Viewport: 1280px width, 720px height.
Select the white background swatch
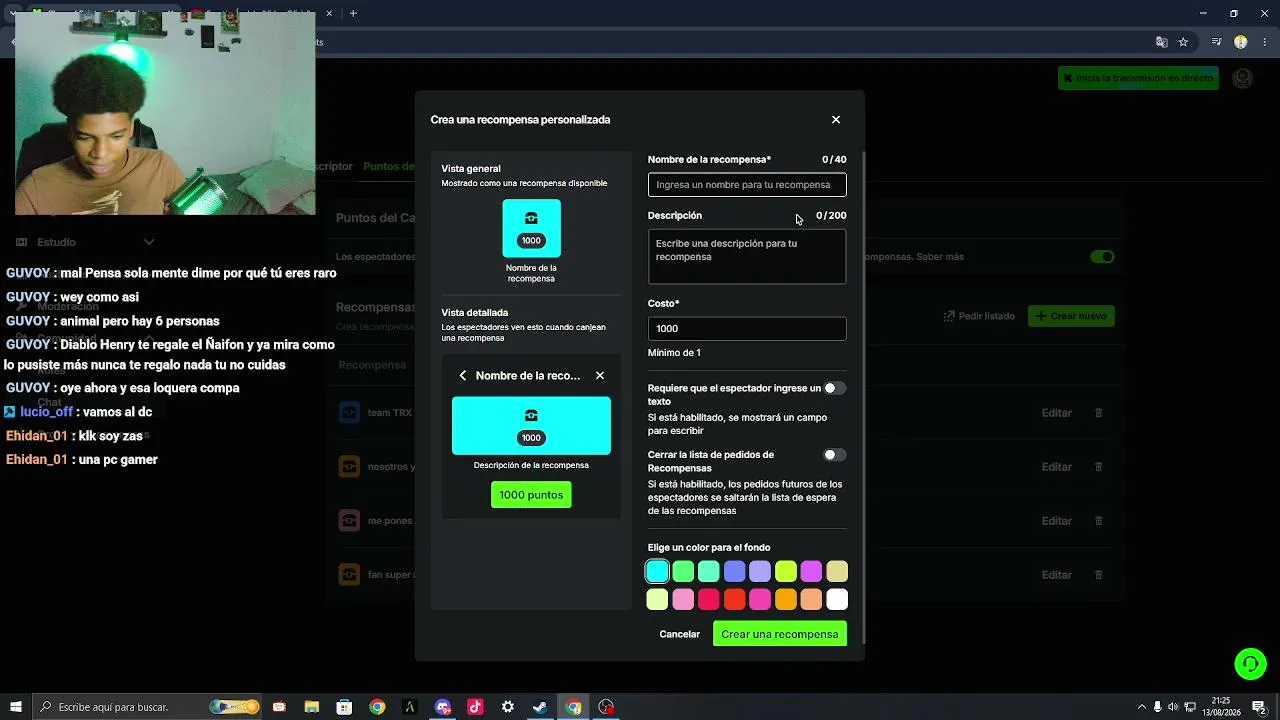(x=837, y=599)
